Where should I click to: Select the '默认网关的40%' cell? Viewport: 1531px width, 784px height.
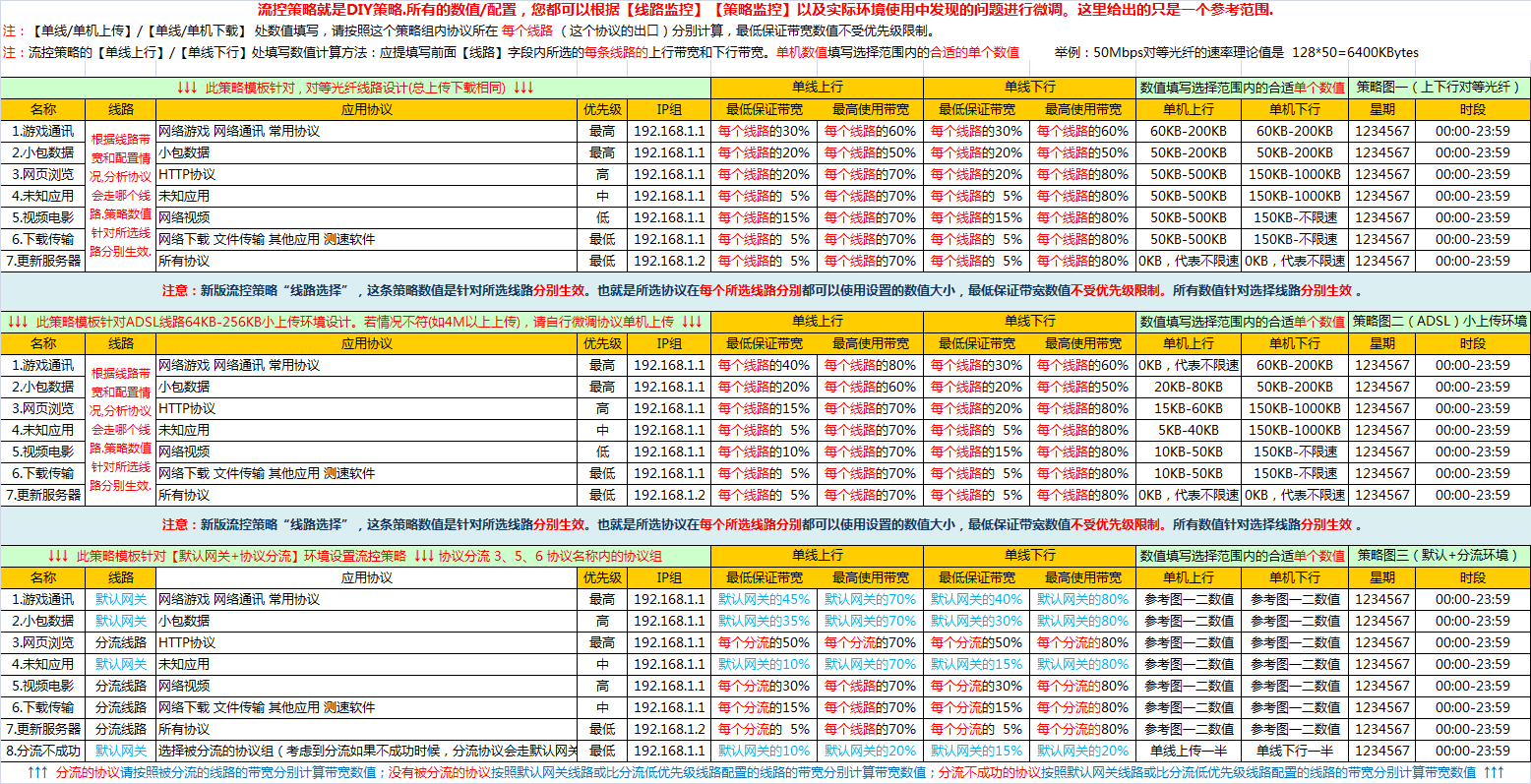976,599
